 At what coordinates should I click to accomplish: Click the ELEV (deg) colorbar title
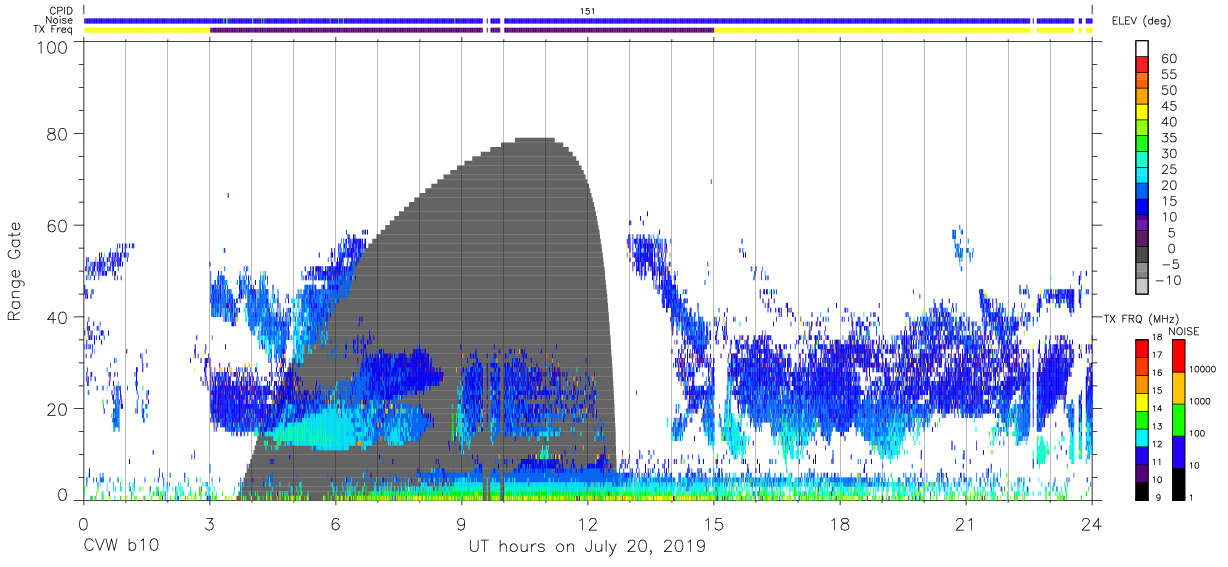pyautogui.click(x=1141, y=21)
